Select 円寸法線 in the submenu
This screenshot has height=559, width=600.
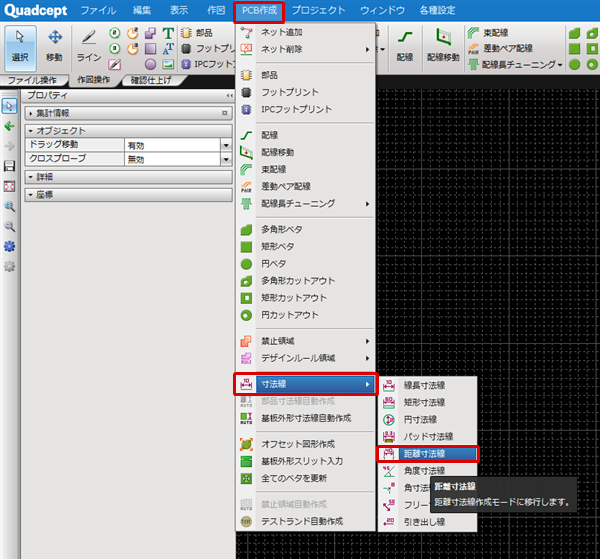(x=427, y=419)
